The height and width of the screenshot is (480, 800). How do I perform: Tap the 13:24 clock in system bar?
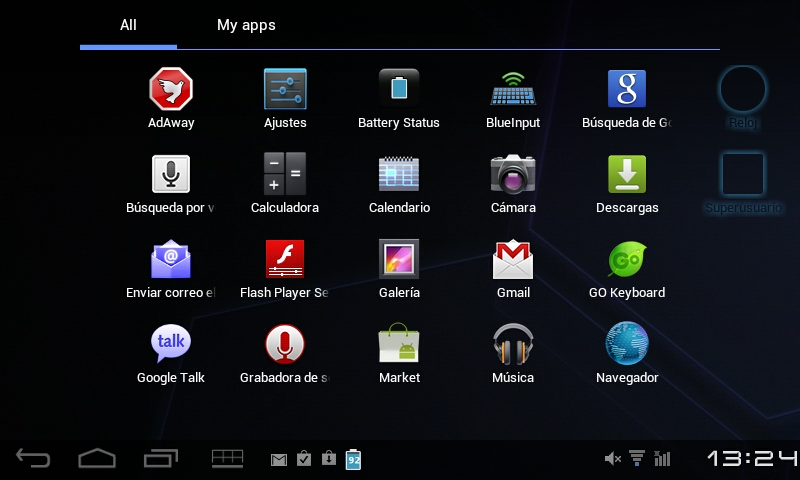(x=752, y=458)
